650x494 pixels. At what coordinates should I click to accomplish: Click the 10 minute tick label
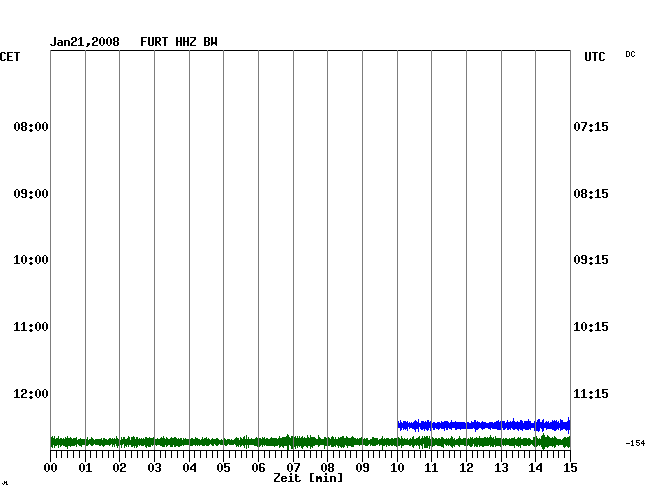[397, 468]
